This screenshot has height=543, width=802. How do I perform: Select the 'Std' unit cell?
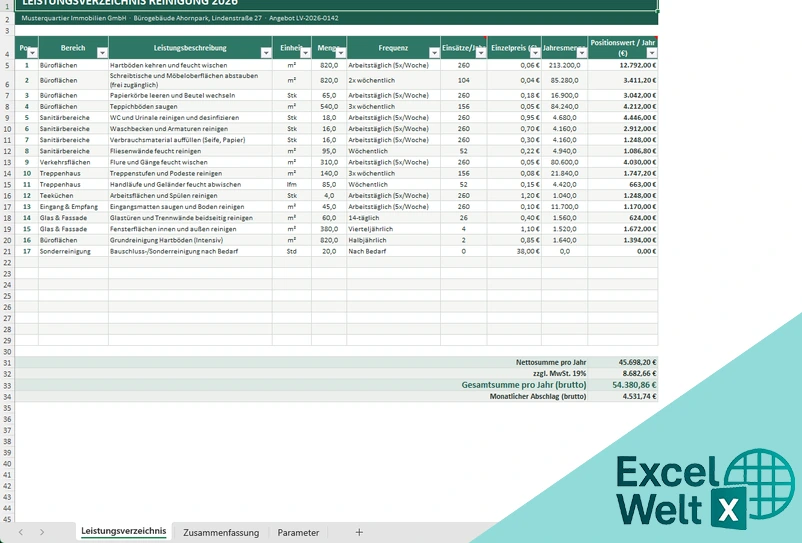tap(292, 252)
